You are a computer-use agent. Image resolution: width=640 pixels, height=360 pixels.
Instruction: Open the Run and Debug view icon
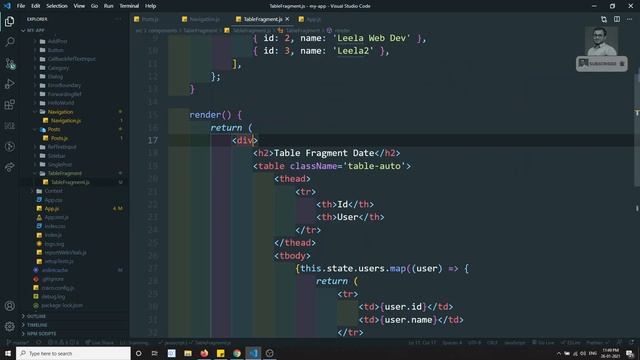click(x=9, y=84)
